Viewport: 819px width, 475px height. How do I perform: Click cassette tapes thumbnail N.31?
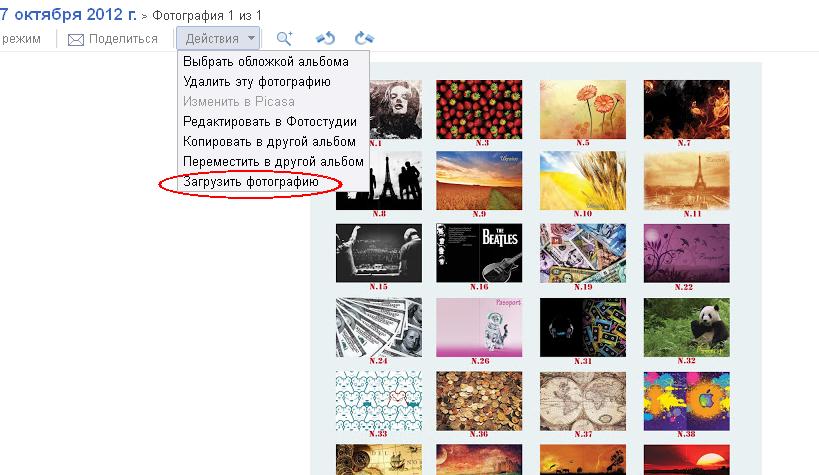(582, 328)
